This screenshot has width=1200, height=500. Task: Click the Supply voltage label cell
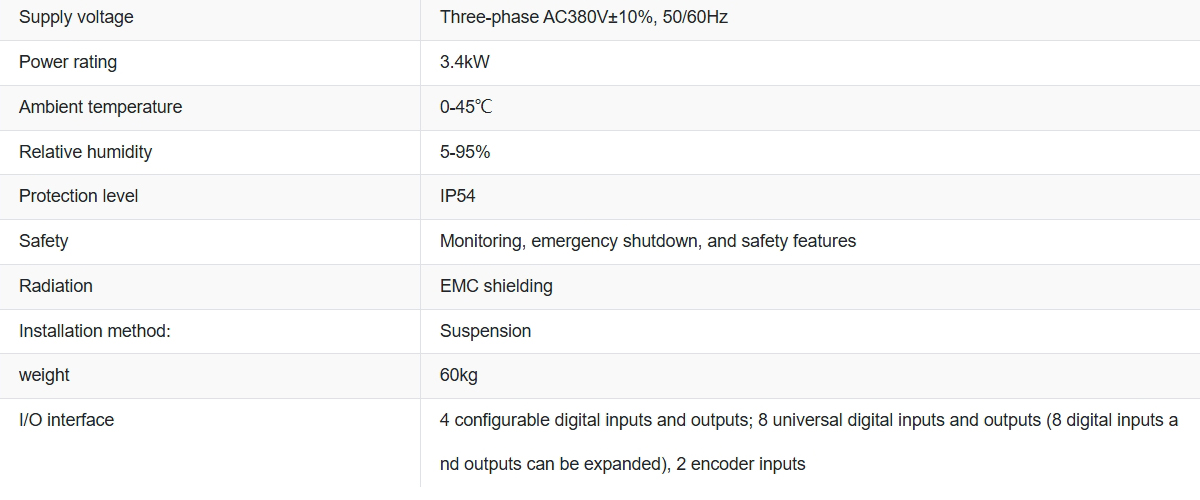[x=76, y=17]
